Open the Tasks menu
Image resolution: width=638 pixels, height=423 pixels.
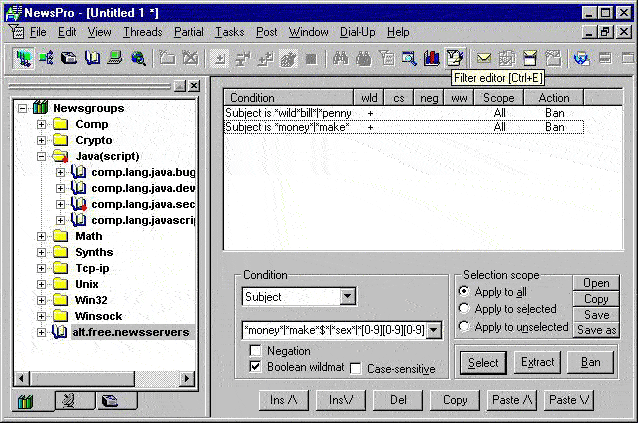229,32
